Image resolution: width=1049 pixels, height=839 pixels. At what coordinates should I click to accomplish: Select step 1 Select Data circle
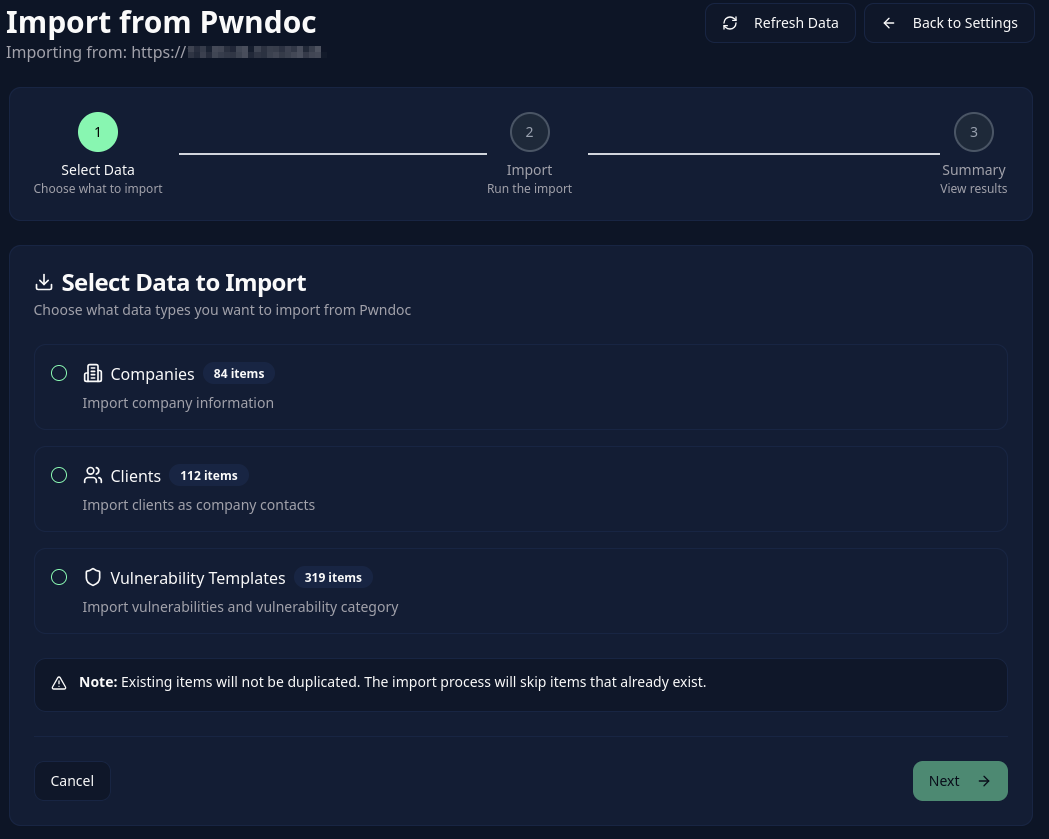pyautogui.click(x=98, y=132)
